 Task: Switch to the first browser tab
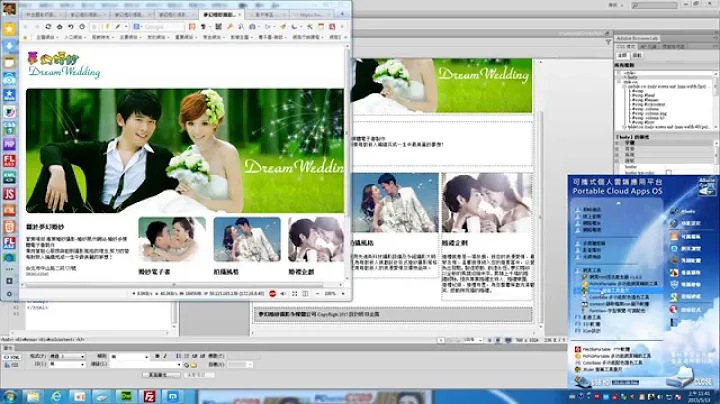pos(43,15)
